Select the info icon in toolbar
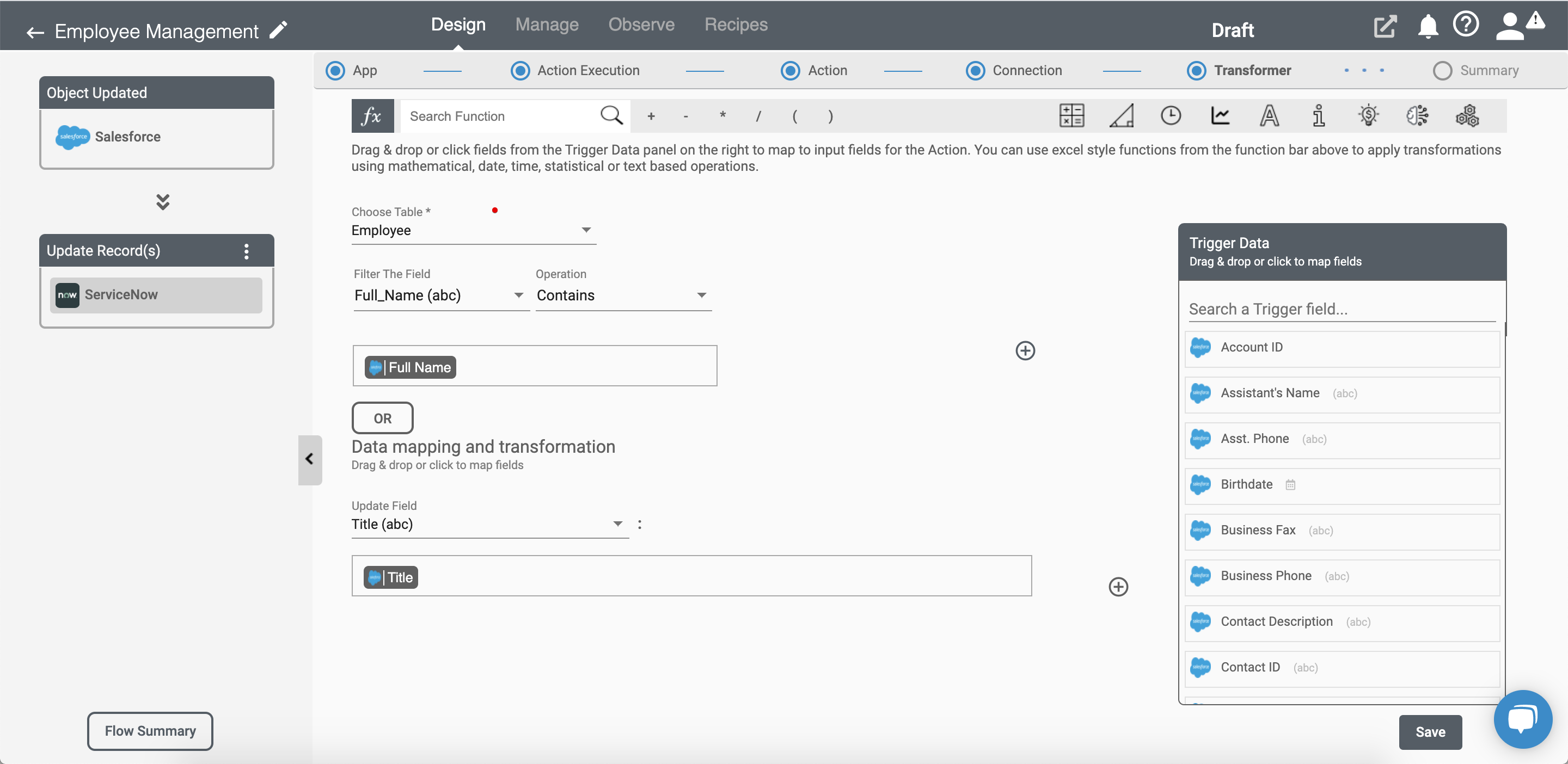Screen dimensions: 1568x764 pos(1318,115)
